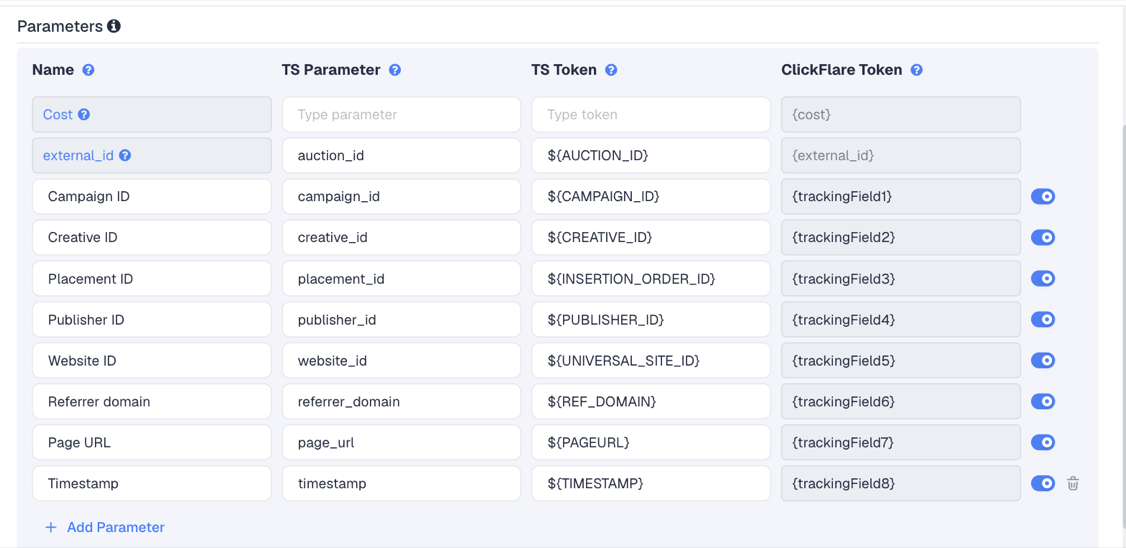Click the {trackingField3} token box

901,279
